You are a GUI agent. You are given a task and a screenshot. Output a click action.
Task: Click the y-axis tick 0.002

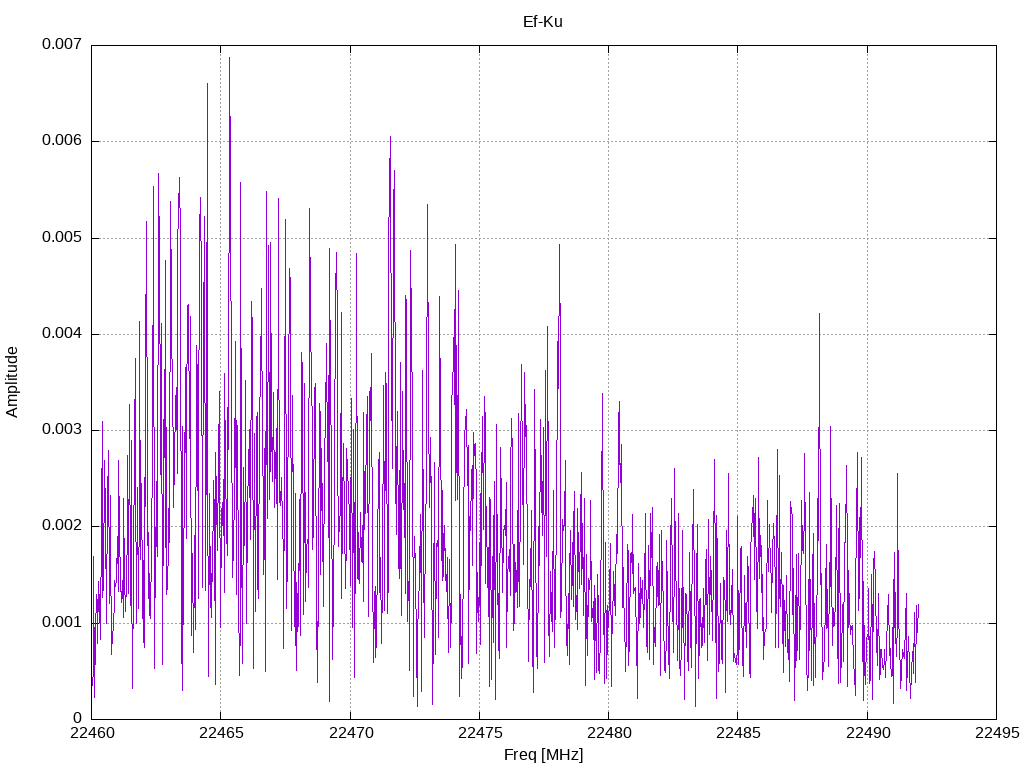coord(62,525)
